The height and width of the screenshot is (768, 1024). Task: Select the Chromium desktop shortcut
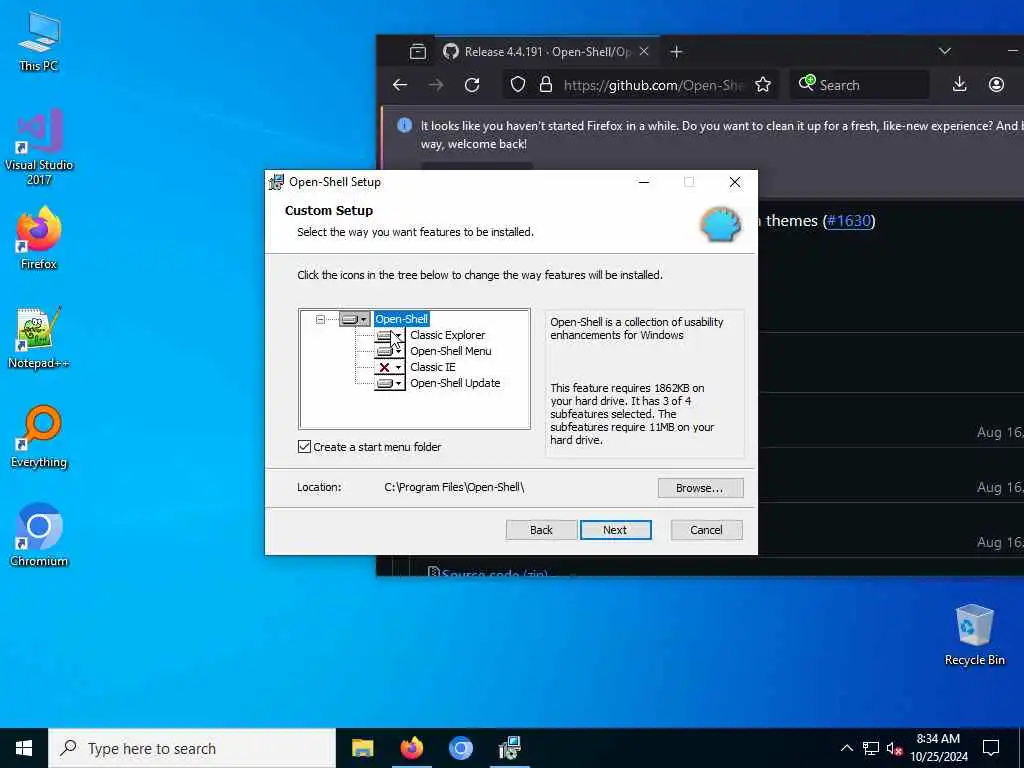39,535
